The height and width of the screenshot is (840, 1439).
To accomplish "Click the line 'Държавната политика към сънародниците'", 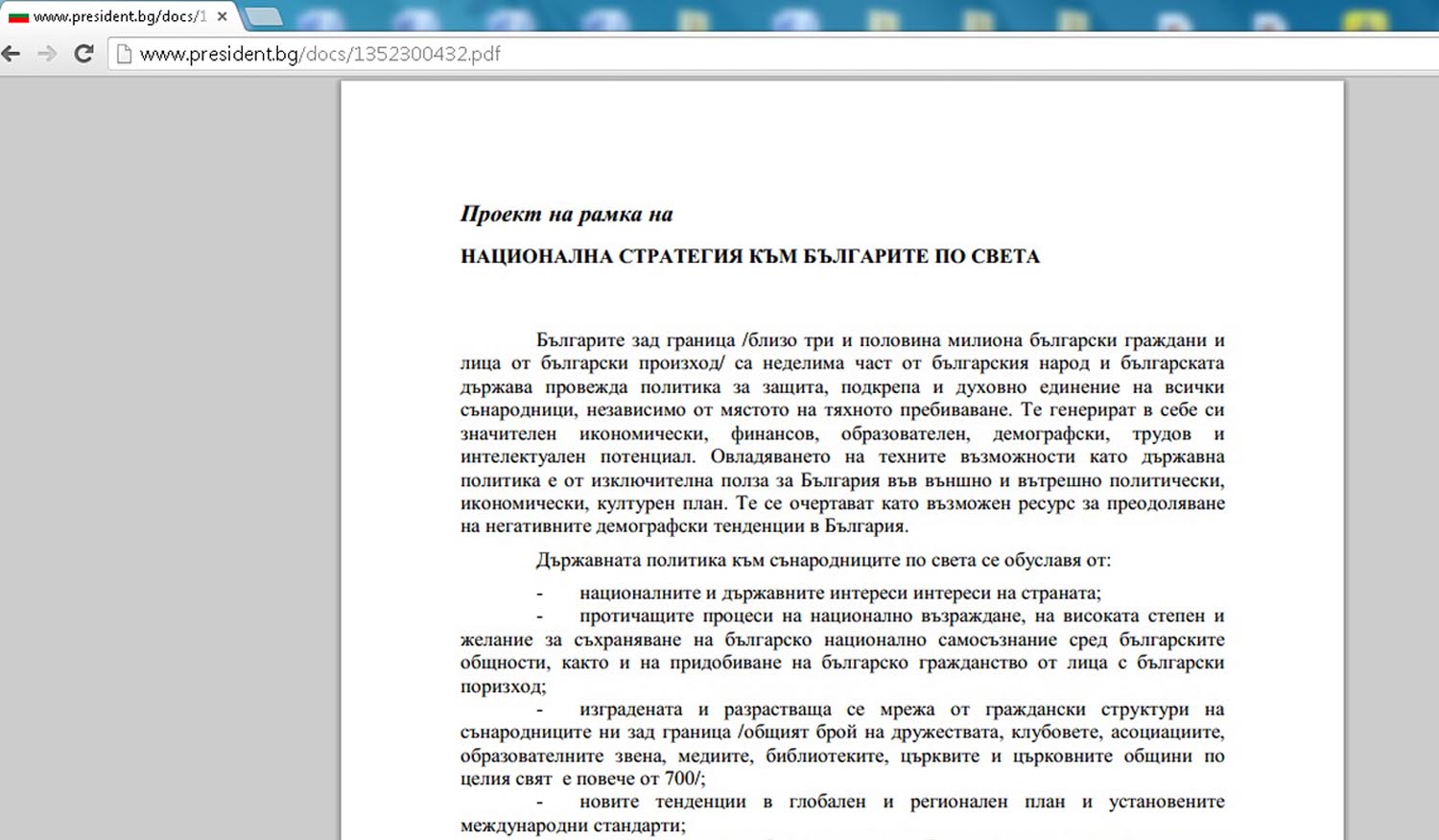I will tap(822, 560).
